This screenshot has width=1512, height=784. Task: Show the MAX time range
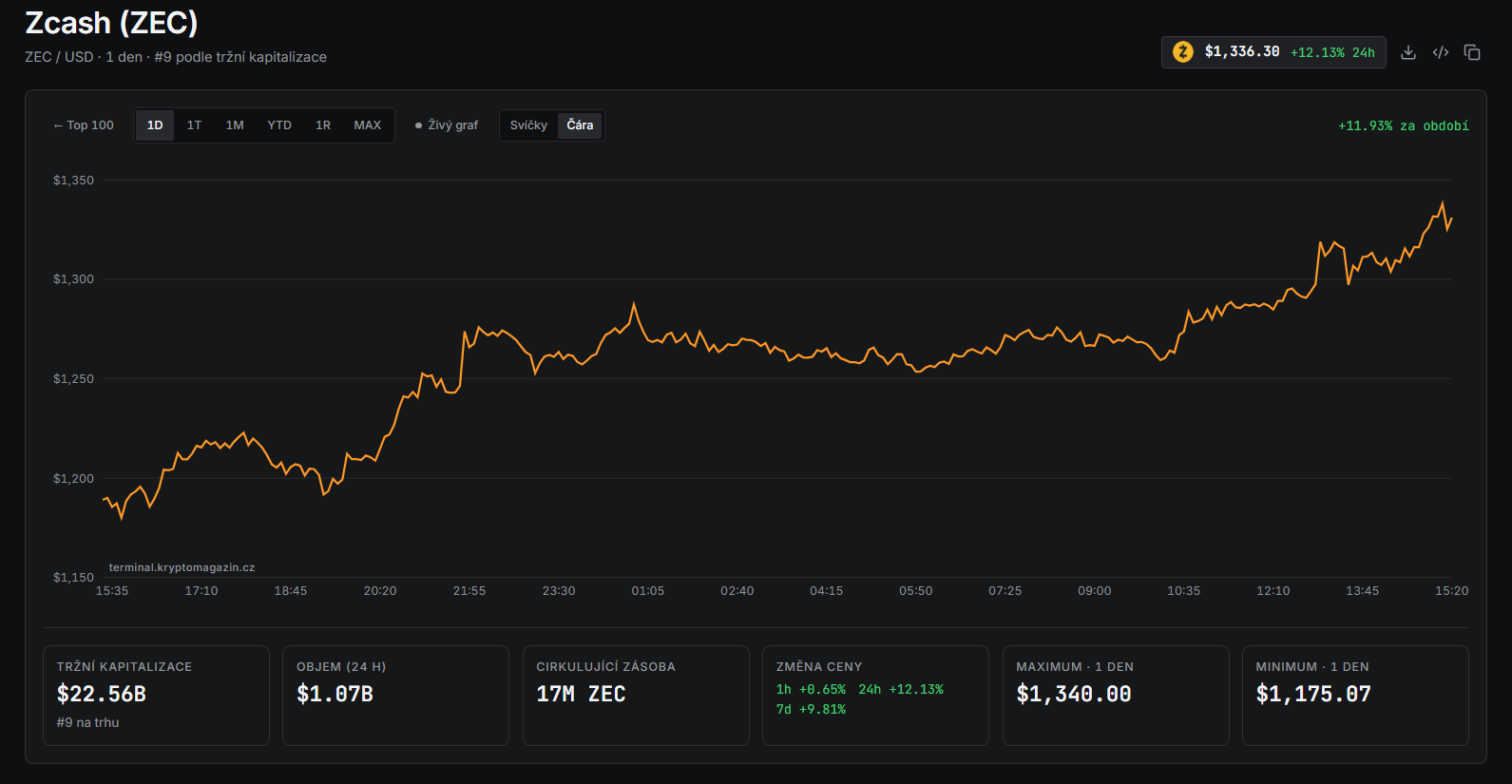click(368, 125)
